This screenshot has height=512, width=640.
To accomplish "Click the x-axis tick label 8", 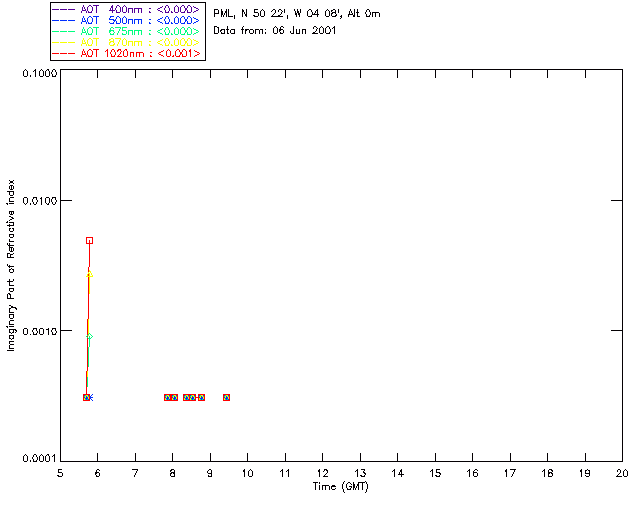I will pos(173,473).
